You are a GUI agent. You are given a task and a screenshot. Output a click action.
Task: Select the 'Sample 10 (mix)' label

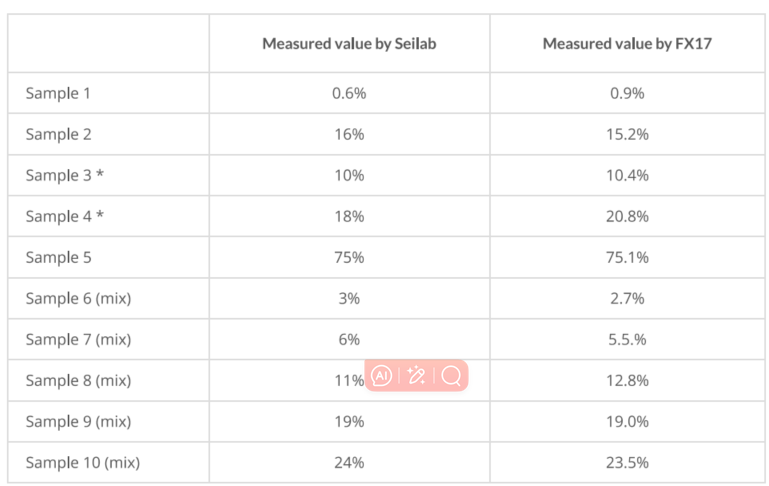coord(83,462)
